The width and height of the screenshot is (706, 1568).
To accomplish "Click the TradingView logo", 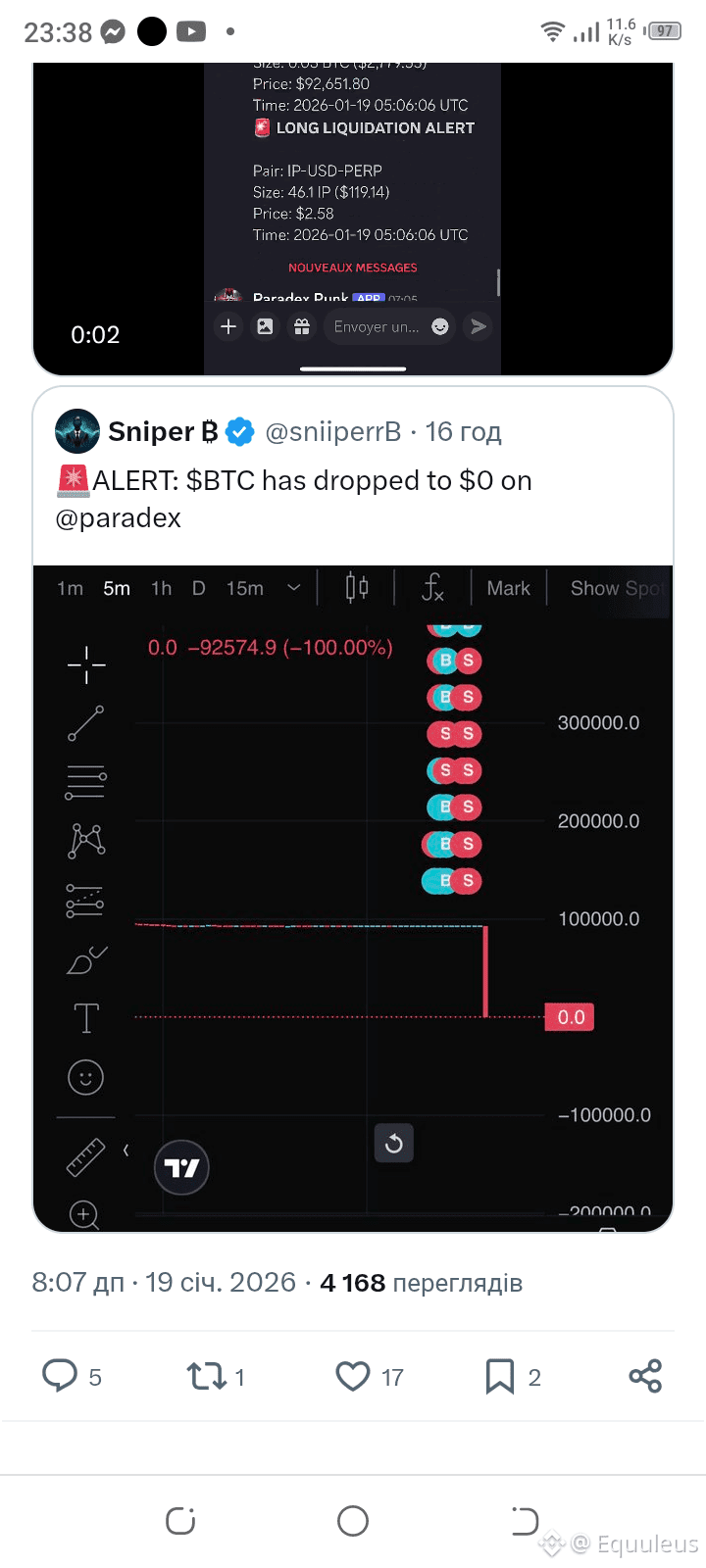I will click(x=181, y=1167).
